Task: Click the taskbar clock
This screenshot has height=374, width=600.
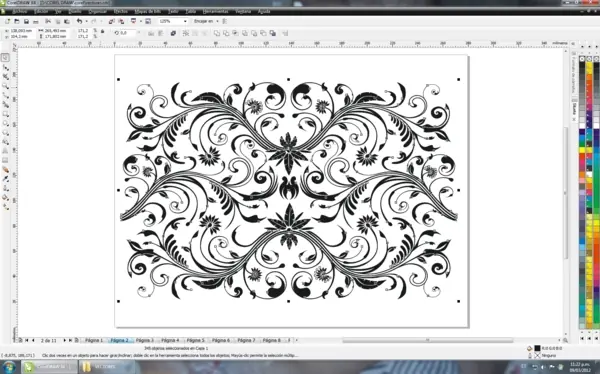Action: tap(580, 366)
